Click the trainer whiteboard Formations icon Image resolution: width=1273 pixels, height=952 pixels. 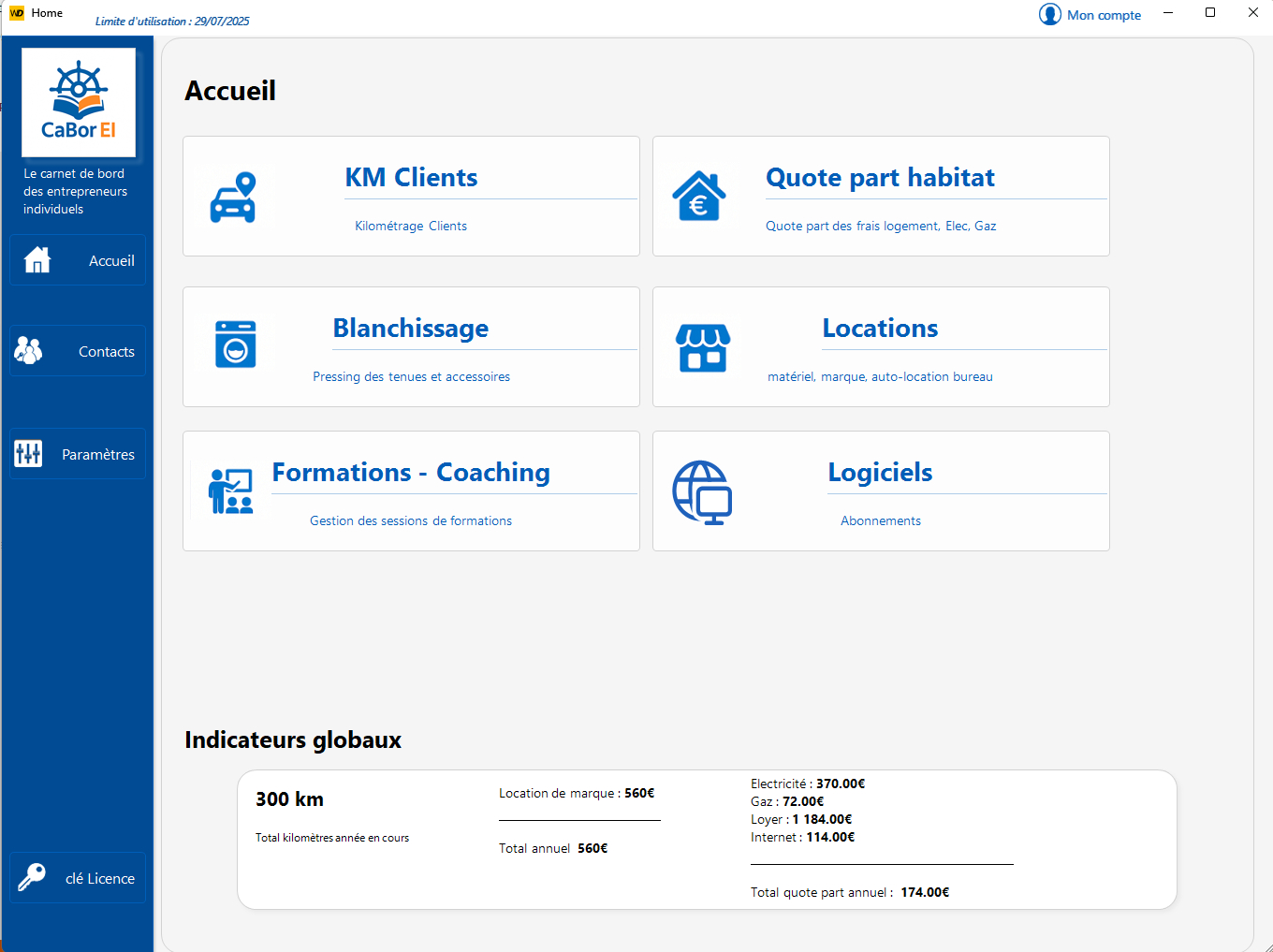coord(231,491)
